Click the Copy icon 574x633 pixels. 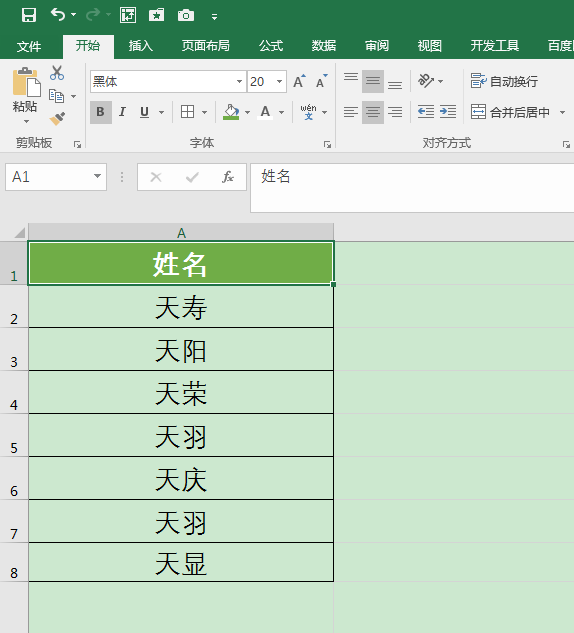click(x=57, y=96)
